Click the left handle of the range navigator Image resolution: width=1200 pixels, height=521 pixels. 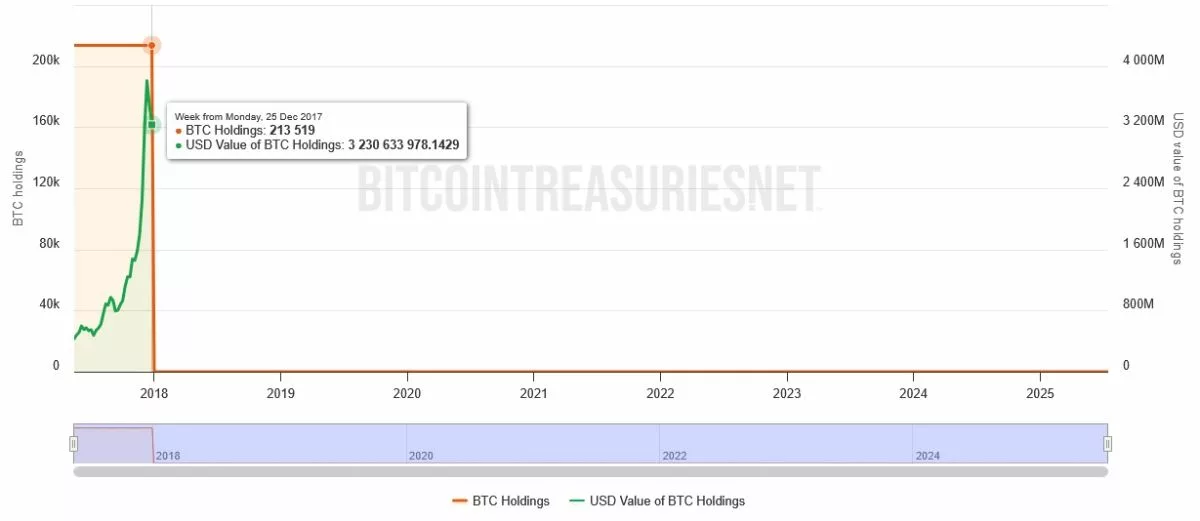click(x=73, y=443)
